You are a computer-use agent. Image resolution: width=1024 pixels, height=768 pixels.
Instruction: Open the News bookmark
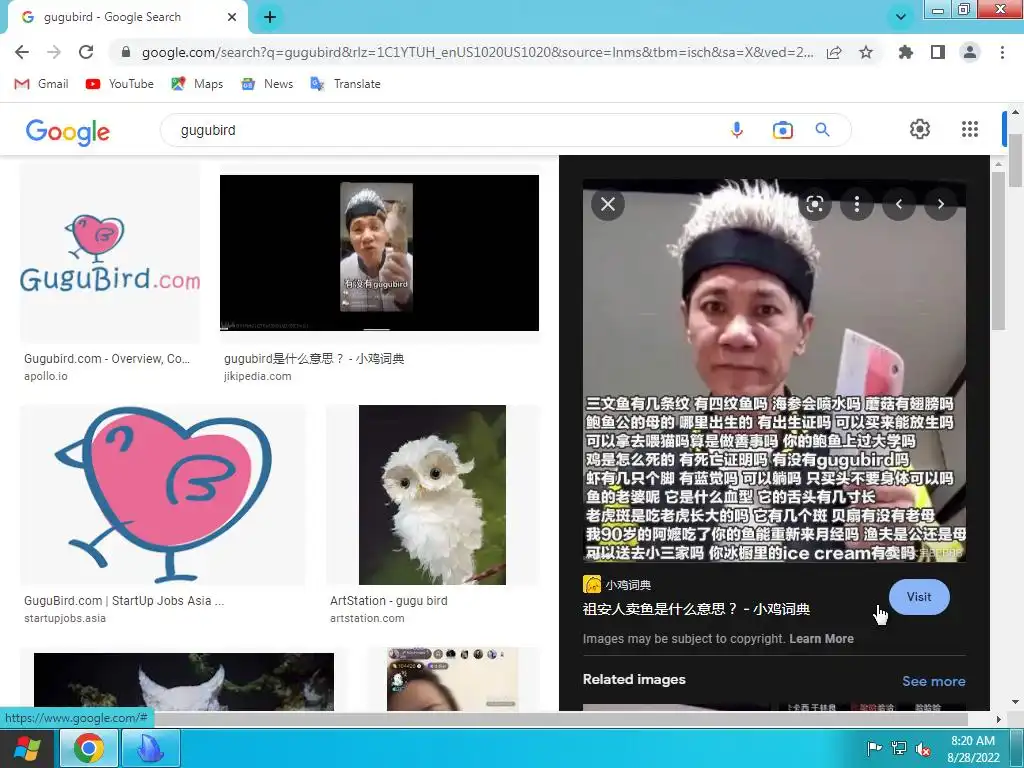pos(267,84)
